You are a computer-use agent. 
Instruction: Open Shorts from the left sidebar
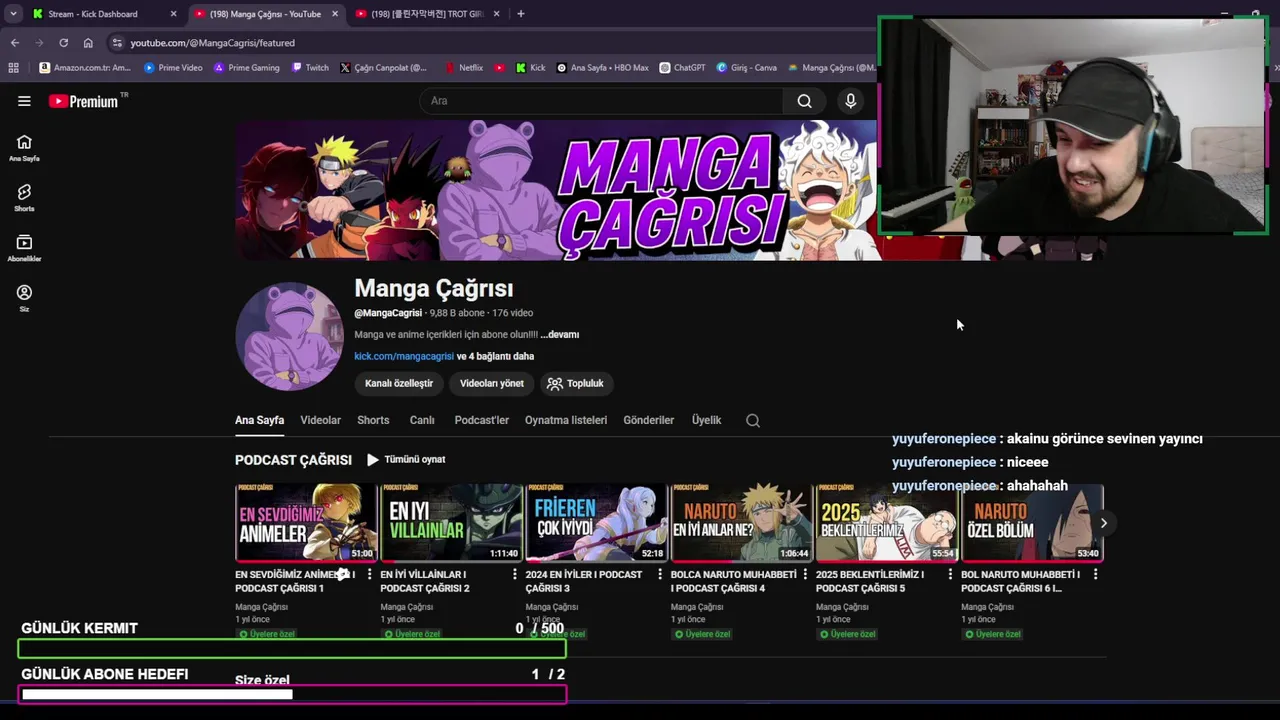coord(24,198)
